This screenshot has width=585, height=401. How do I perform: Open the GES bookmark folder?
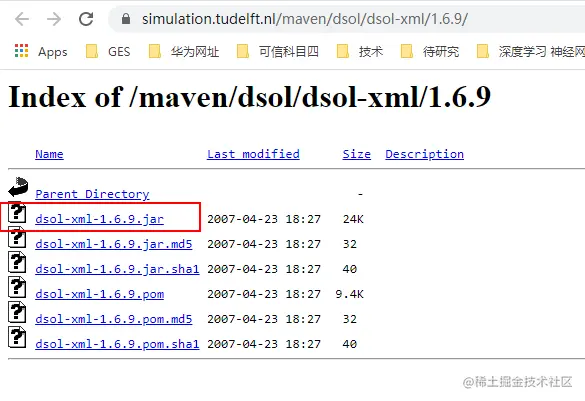tap(108, 51)
